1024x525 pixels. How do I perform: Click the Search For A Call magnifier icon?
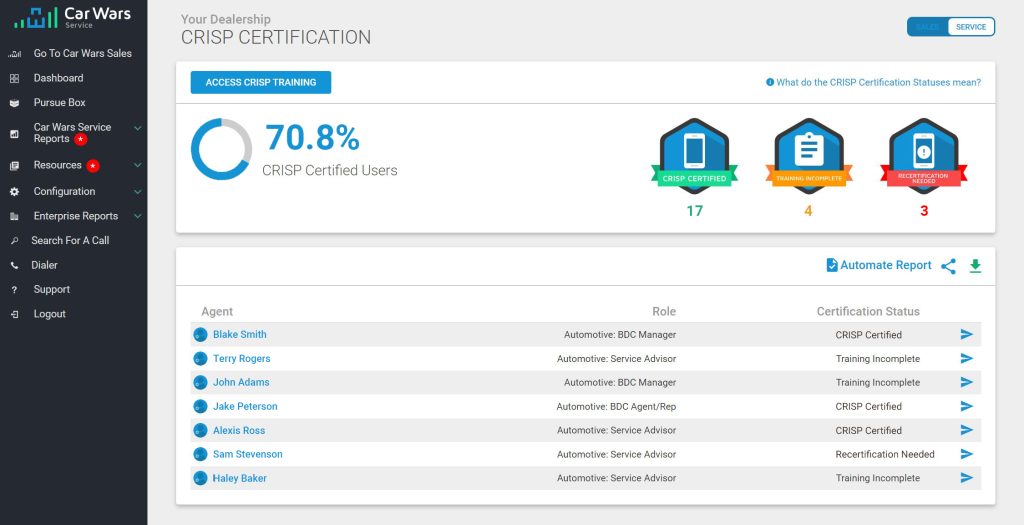coord(14,241)
